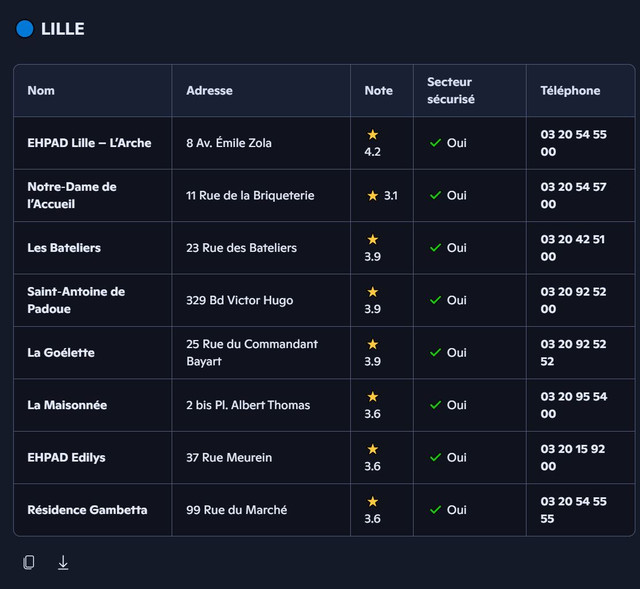Click phone number 03 20 95 54 00
This screenshot has width=640, height=589.
[574, 405]
